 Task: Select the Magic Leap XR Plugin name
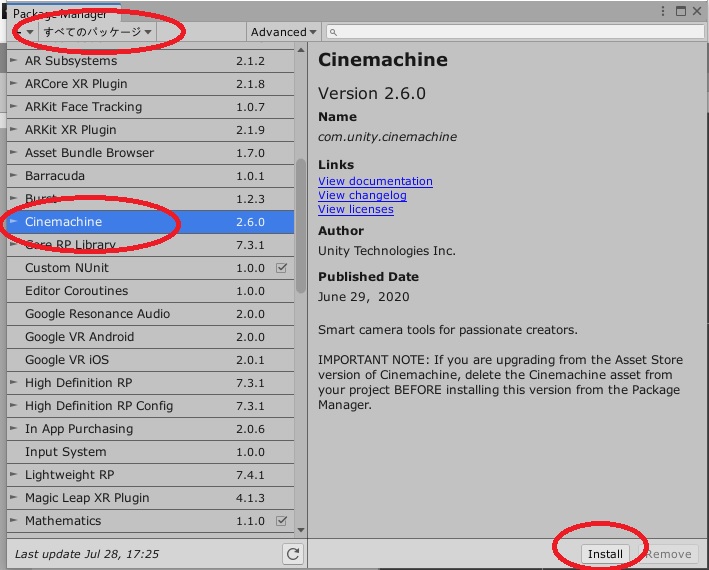[x=87, y=498]
